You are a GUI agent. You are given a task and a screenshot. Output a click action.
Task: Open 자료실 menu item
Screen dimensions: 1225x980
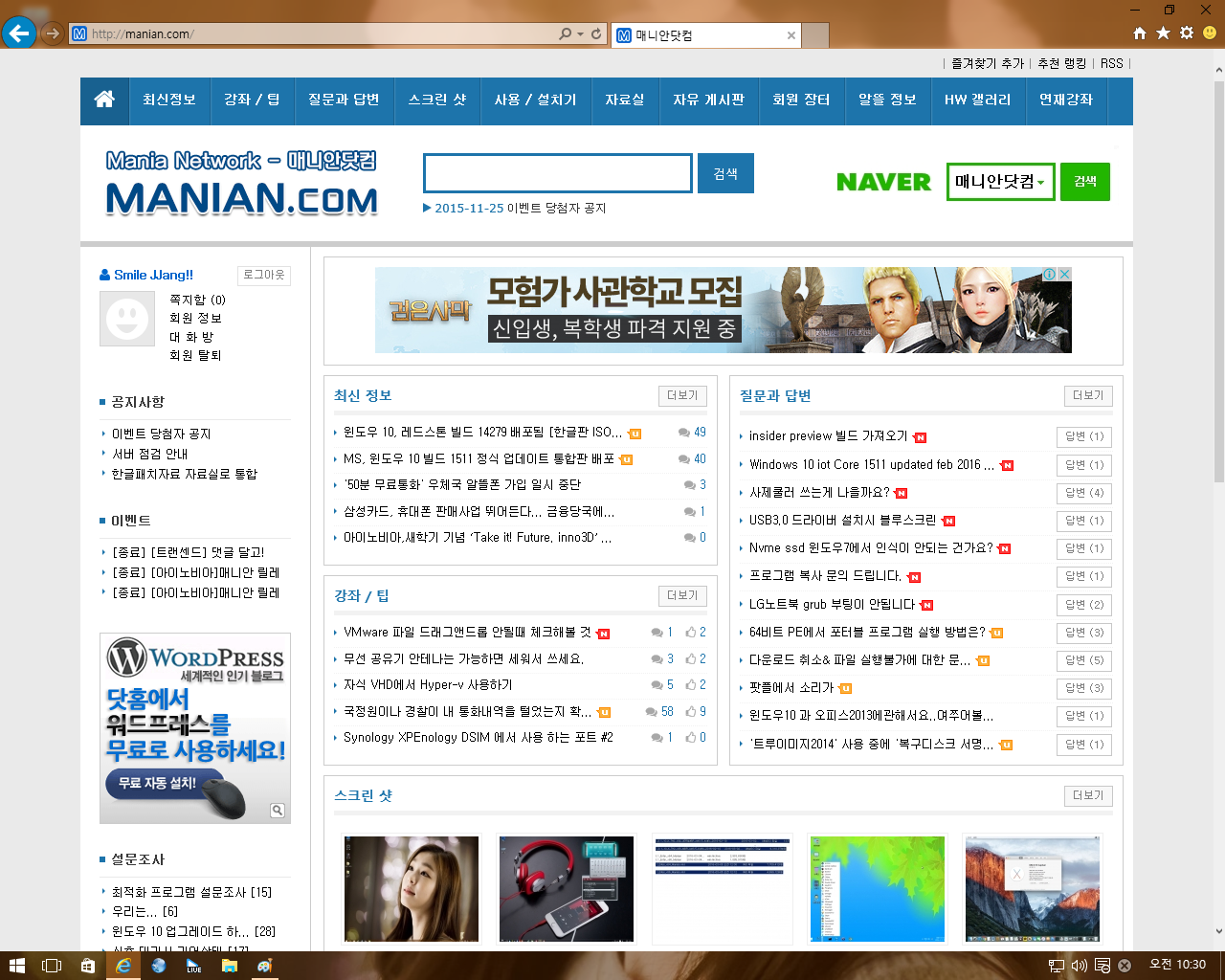tap(625, 100)
